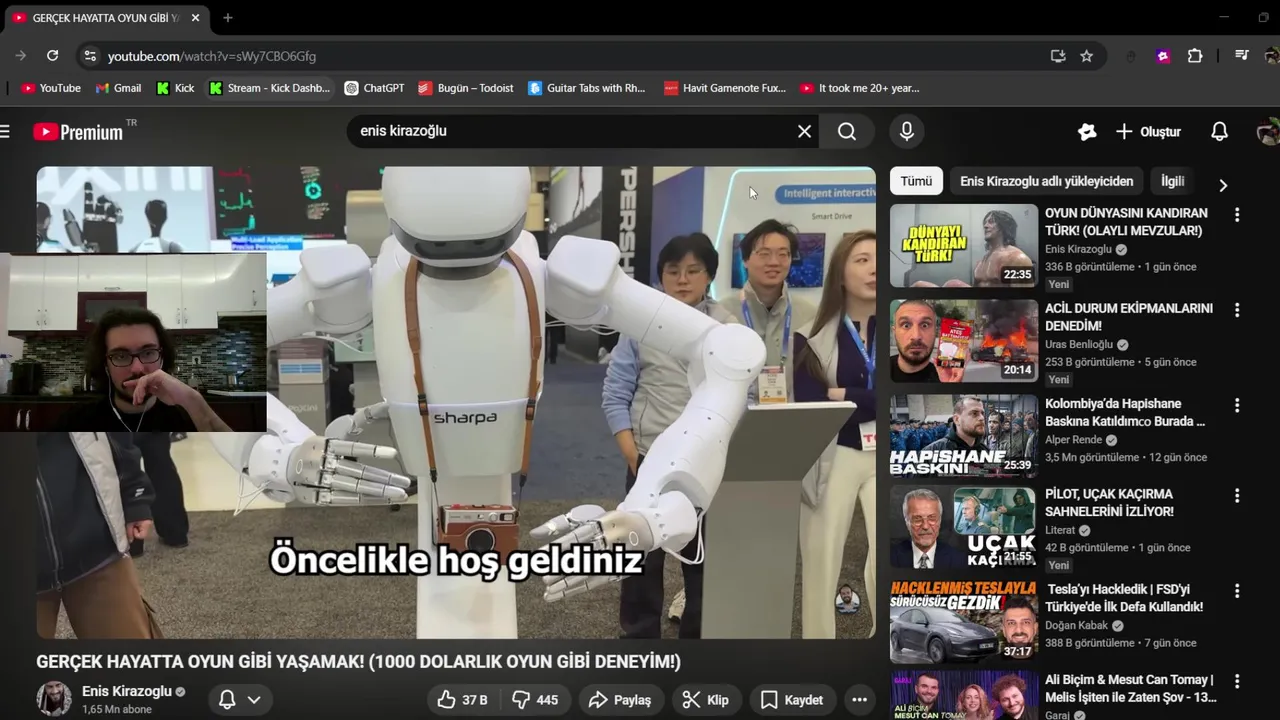Open Enis Kirazoglu channel name link
1280x720 pixels.
[x=127, y=691]
